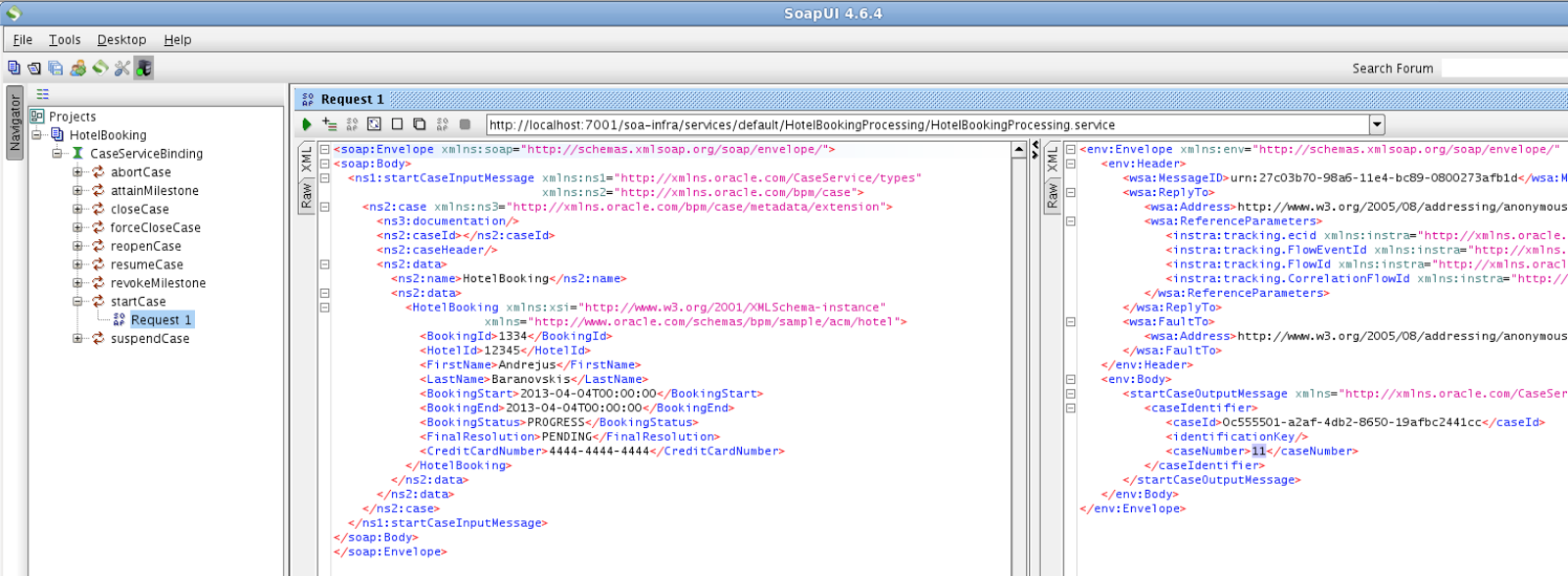Screen dimensions: 1568x576
Task: Click the recreate request refresh-square icon
Action: coord(374,124)
